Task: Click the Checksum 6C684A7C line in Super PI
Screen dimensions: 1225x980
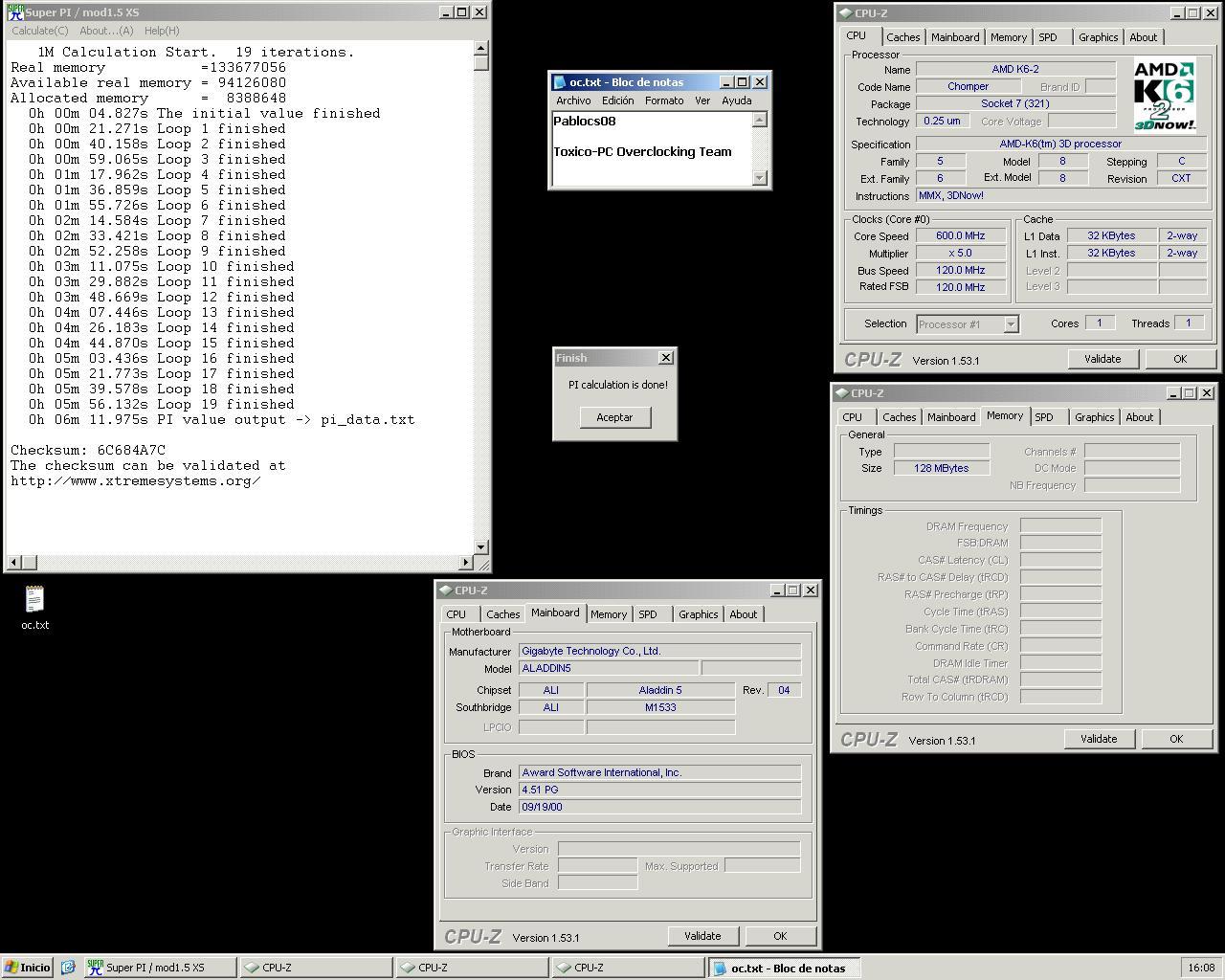Action: pyautogui.click(x=88, y=450)
